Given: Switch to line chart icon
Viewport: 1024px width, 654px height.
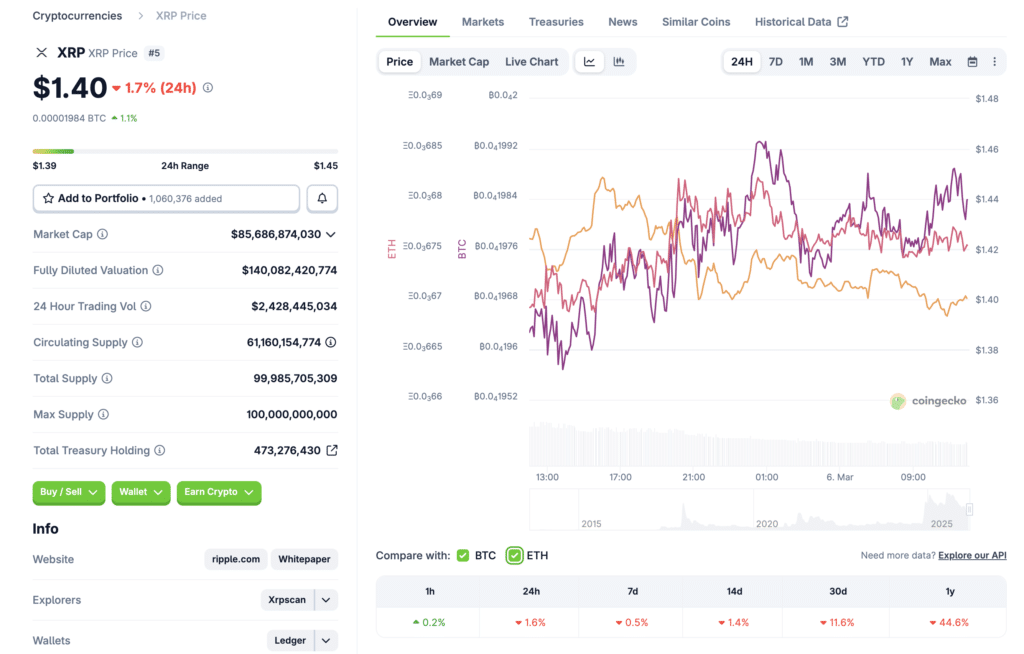Looking at the screenshot, I should (589, 61).
